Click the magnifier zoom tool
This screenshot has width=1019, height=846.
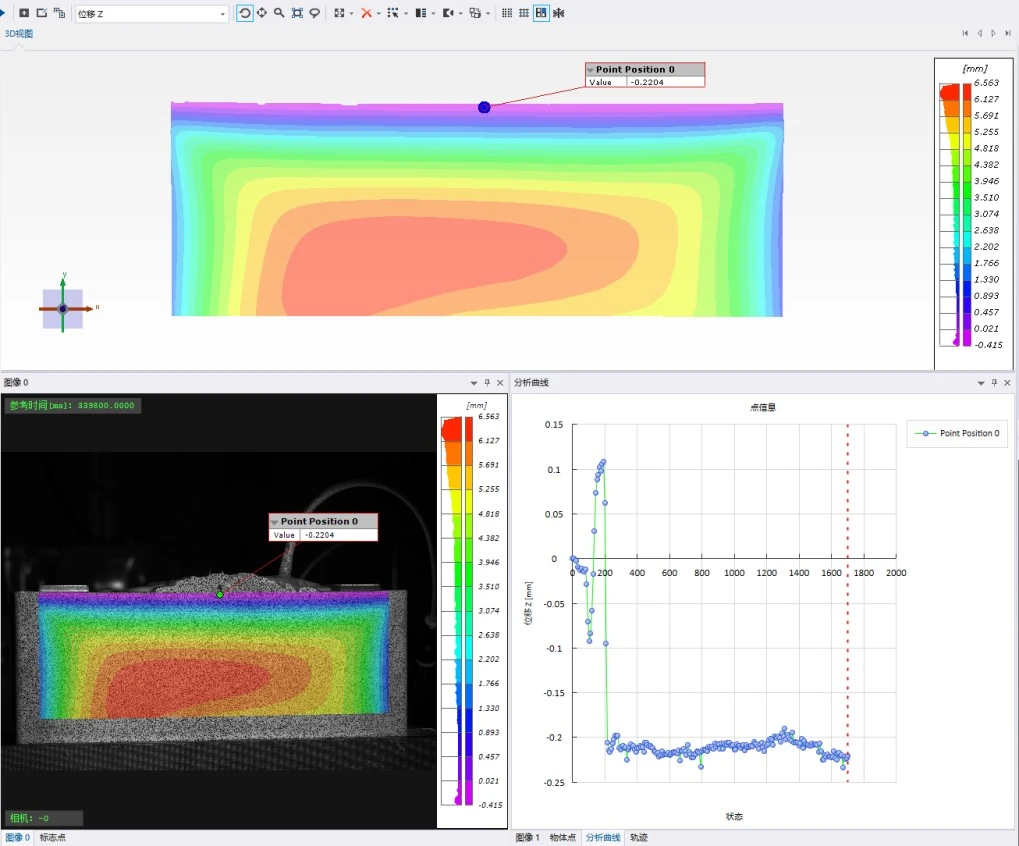pos(279,13)
